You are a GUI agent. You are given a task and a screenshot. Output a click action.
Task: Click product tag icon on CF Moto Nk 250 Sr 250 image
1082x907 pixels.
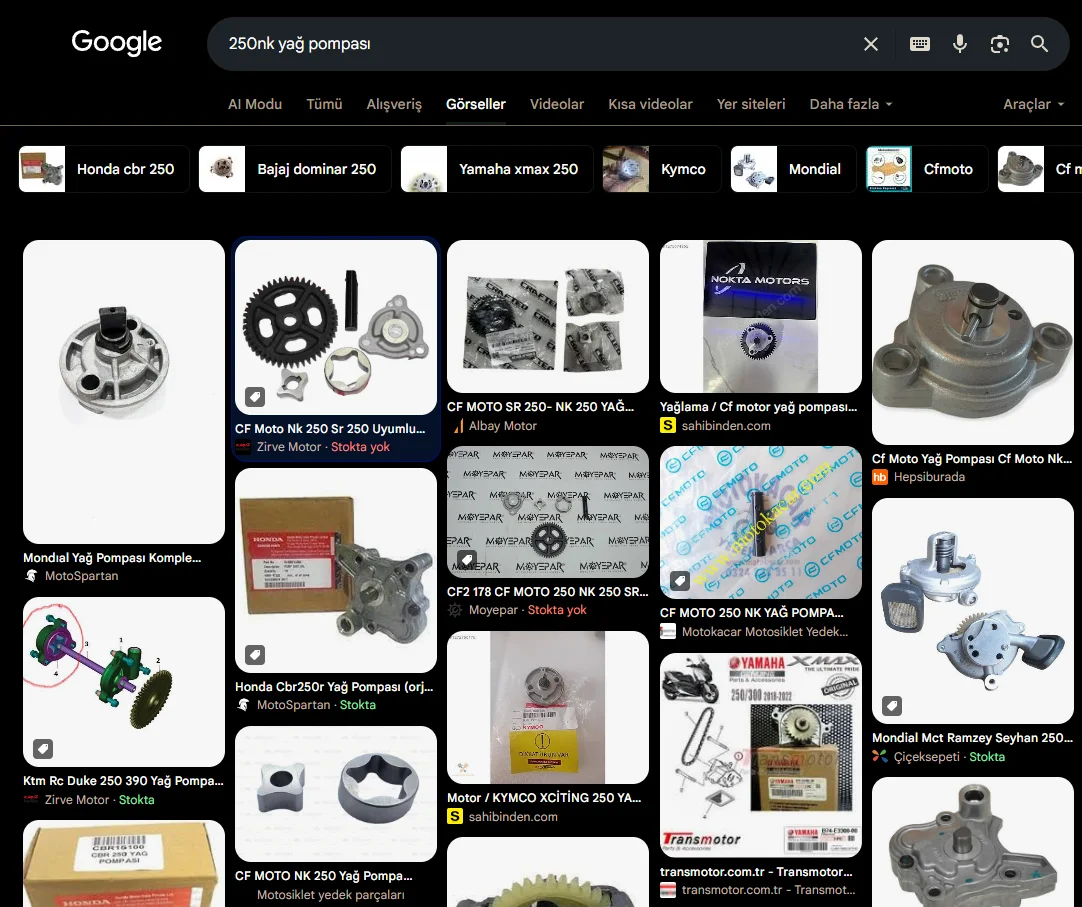(x=255, y=397)
